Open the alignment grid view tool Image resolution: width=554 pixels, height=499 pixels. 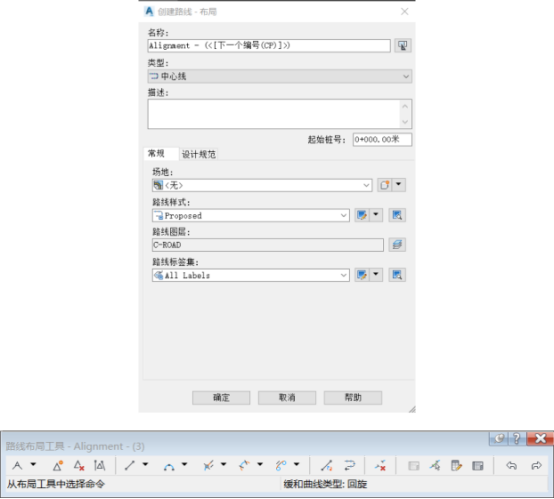pyautogui.click(x=477, y=466)
